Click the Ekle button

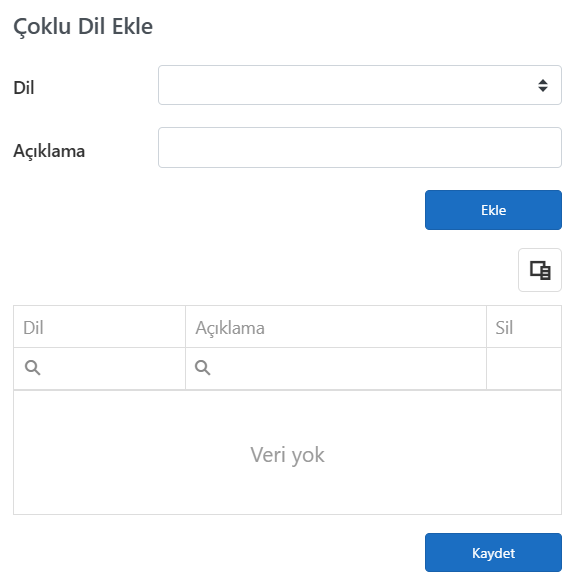pos(493,210)
